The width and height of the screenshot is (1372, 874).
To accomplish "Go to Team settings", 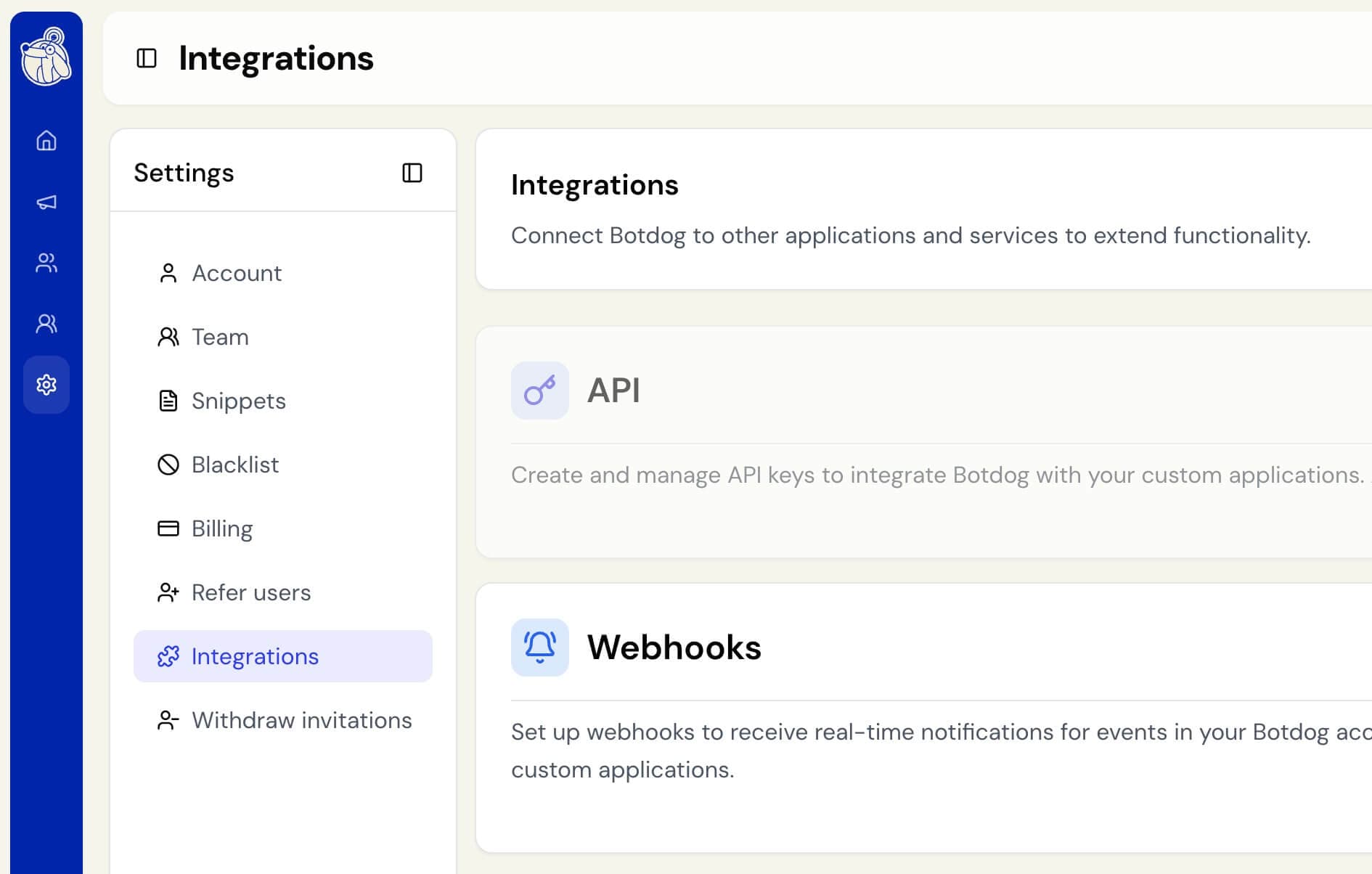I will click(x=283, y=337).
